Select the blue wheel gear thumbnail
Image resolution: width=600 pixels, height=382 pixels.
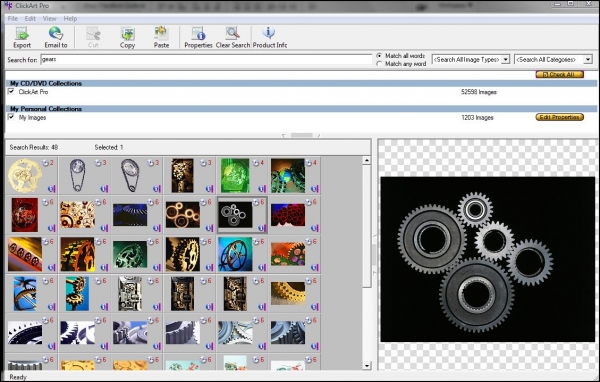click(235, 254)
